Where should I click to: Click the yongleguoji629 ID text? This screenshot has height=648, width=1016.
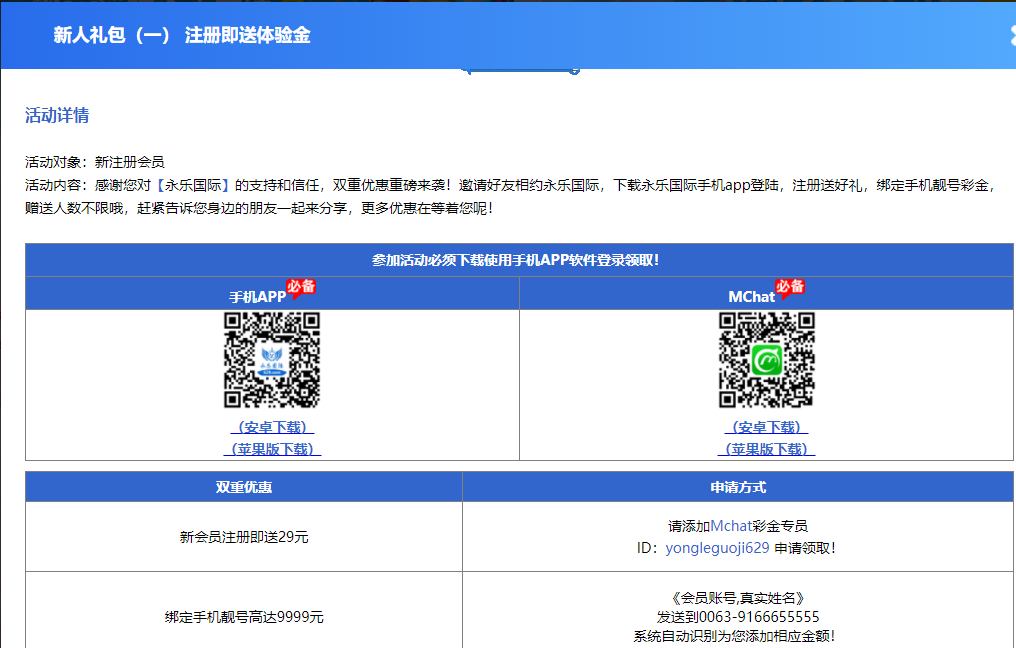[x=717, y=548]
